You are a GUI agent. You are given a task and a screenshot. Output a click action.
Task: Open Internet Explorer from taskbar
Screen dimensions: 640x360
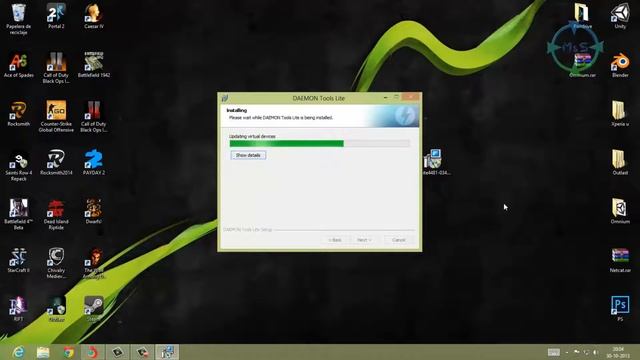tap(18, 352)
